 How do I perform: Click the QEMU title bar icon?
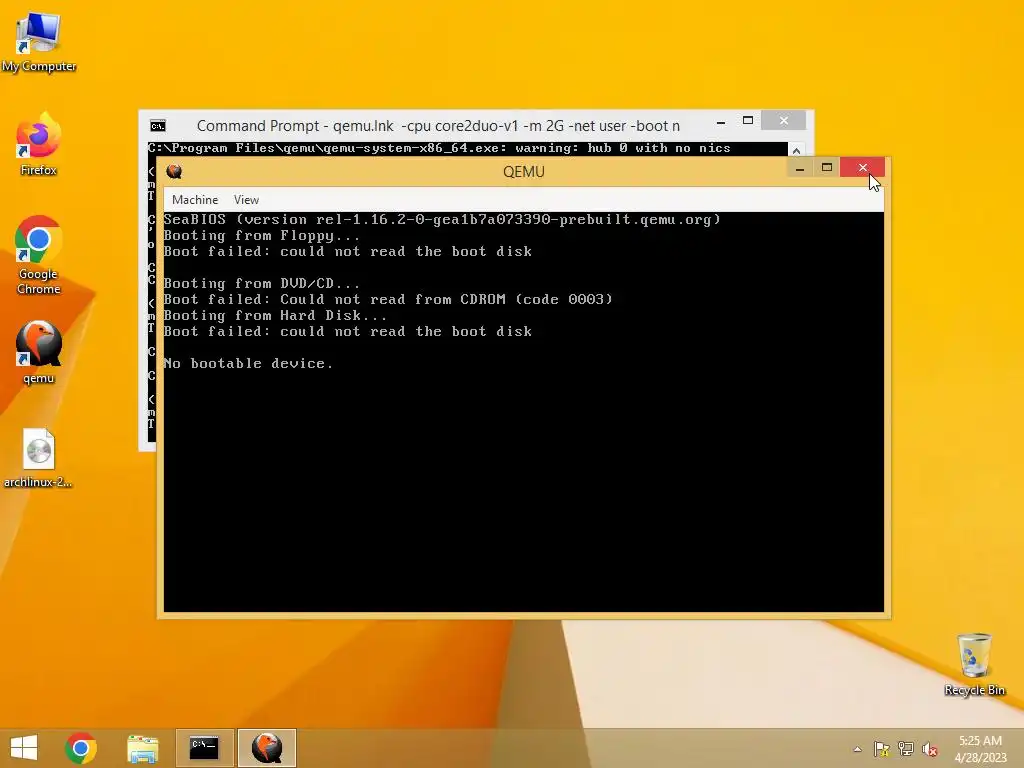tap(174, 172)
